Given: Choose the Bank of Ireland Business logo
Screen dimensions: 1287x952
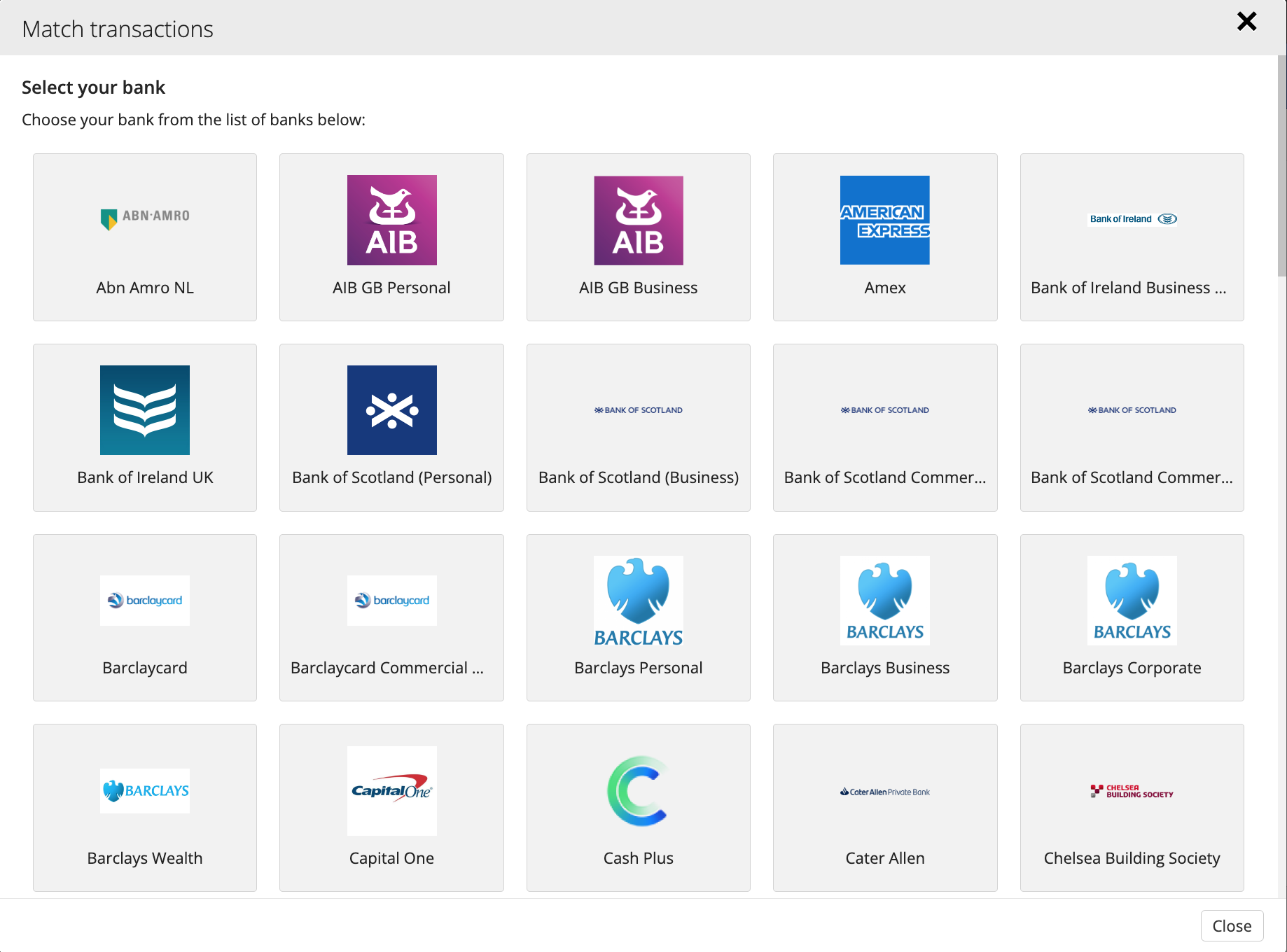Looking at the screenshot, I should 1132,219.
